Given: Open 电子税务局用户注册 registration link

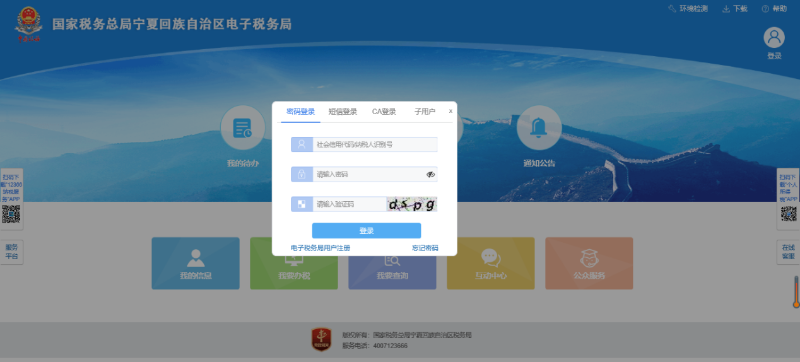Looking at the screenshot, I should 320,248.
